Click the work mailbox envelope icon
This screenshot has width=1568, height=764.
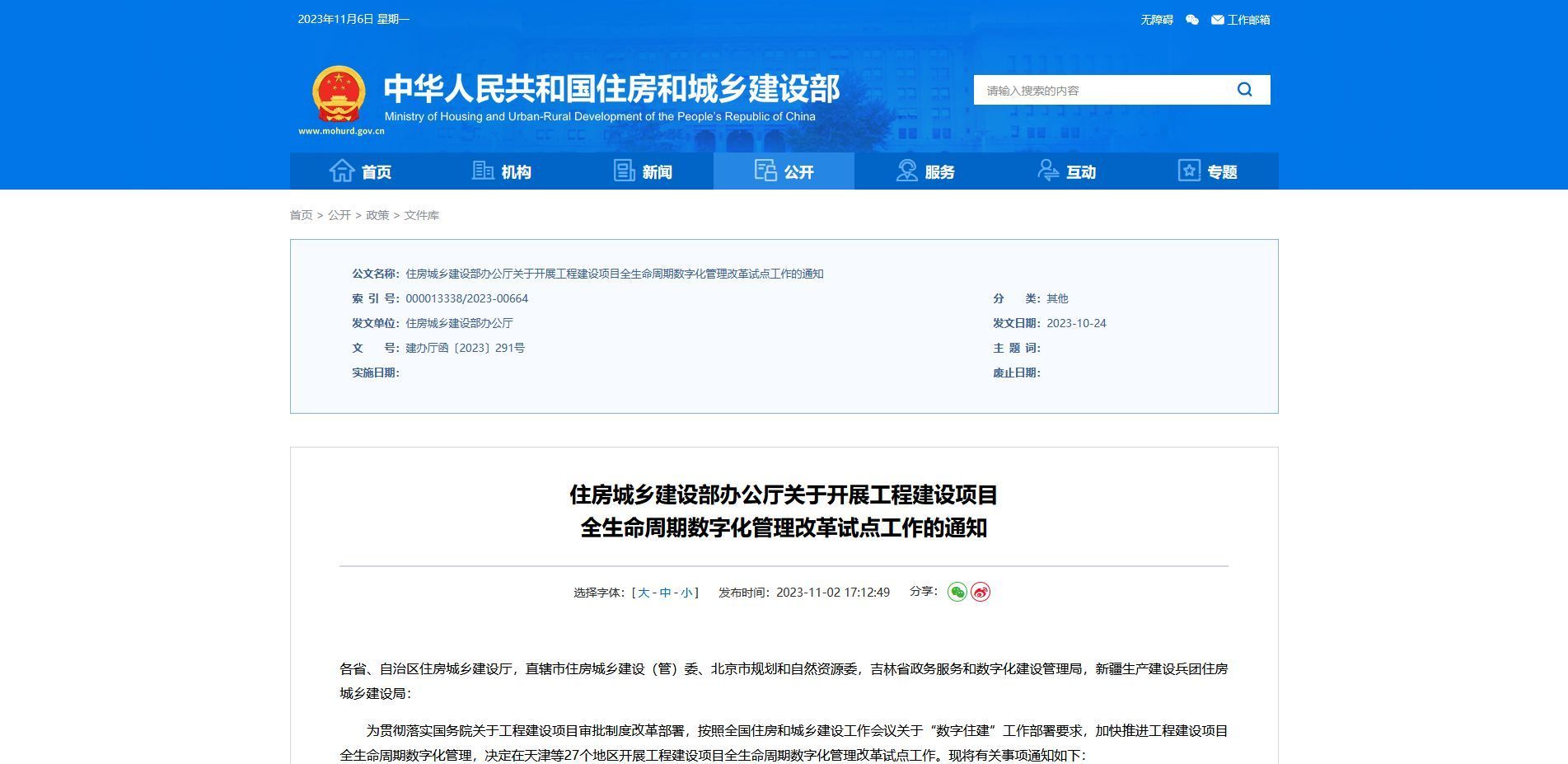tap(1217, 20)
